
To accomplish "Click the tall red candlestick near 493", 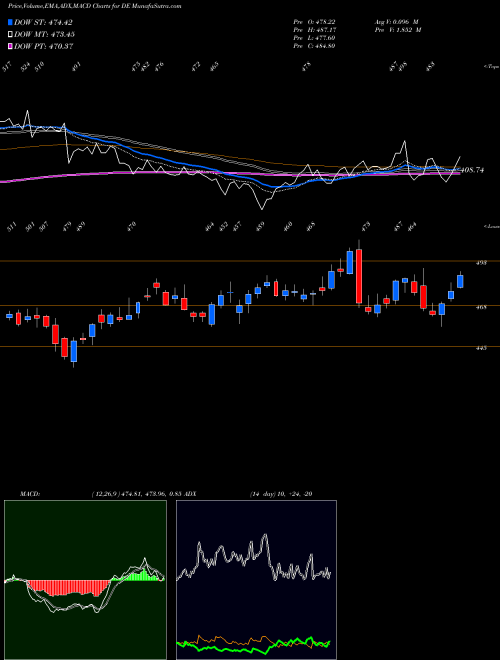I will tap(359, 276).
